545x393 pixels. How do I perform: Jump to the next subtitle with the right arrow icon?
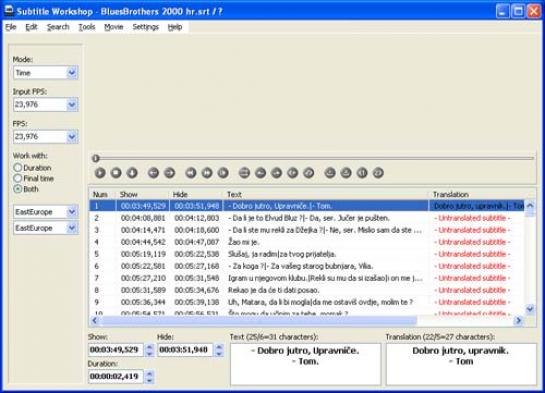pyautogui.click(x=170, y=173)
